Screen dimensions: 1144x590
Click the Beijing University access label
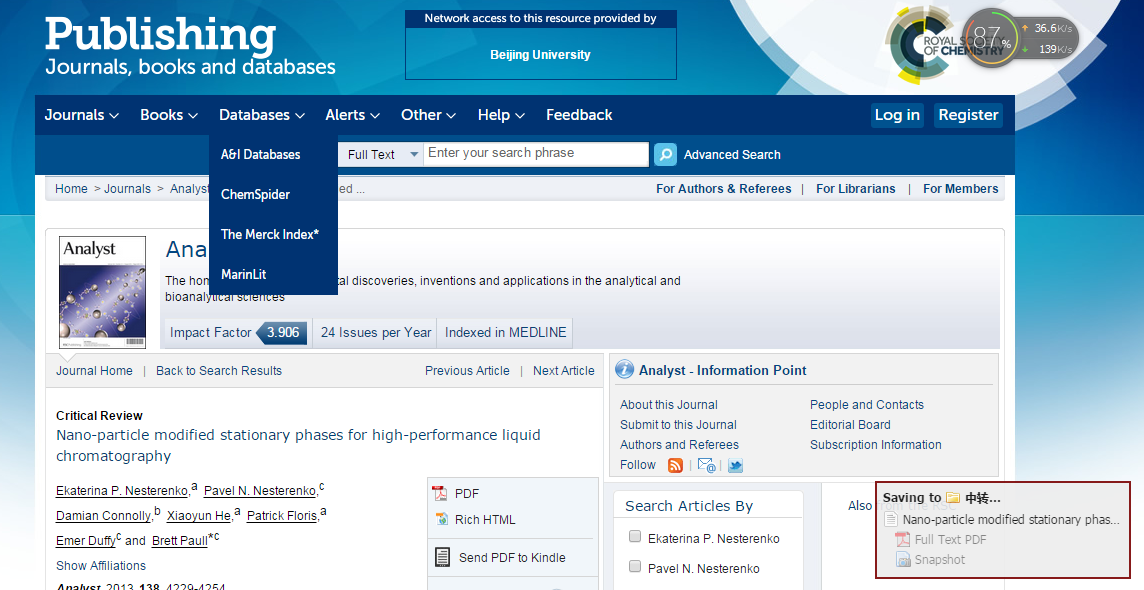tap(541, 55)
